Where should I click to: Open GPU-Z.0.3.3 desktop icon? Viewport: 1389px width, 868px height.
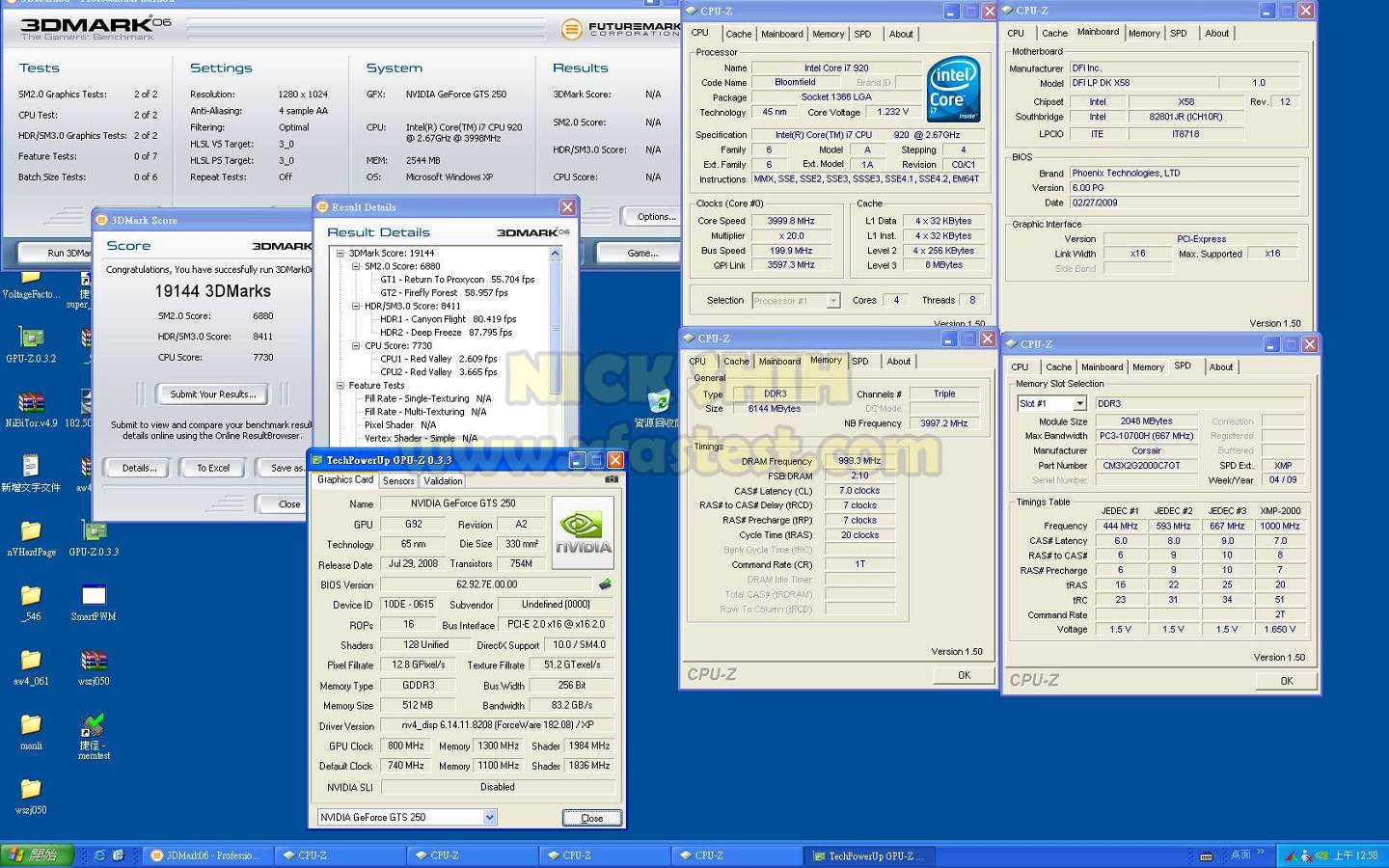tap(94, 531)
